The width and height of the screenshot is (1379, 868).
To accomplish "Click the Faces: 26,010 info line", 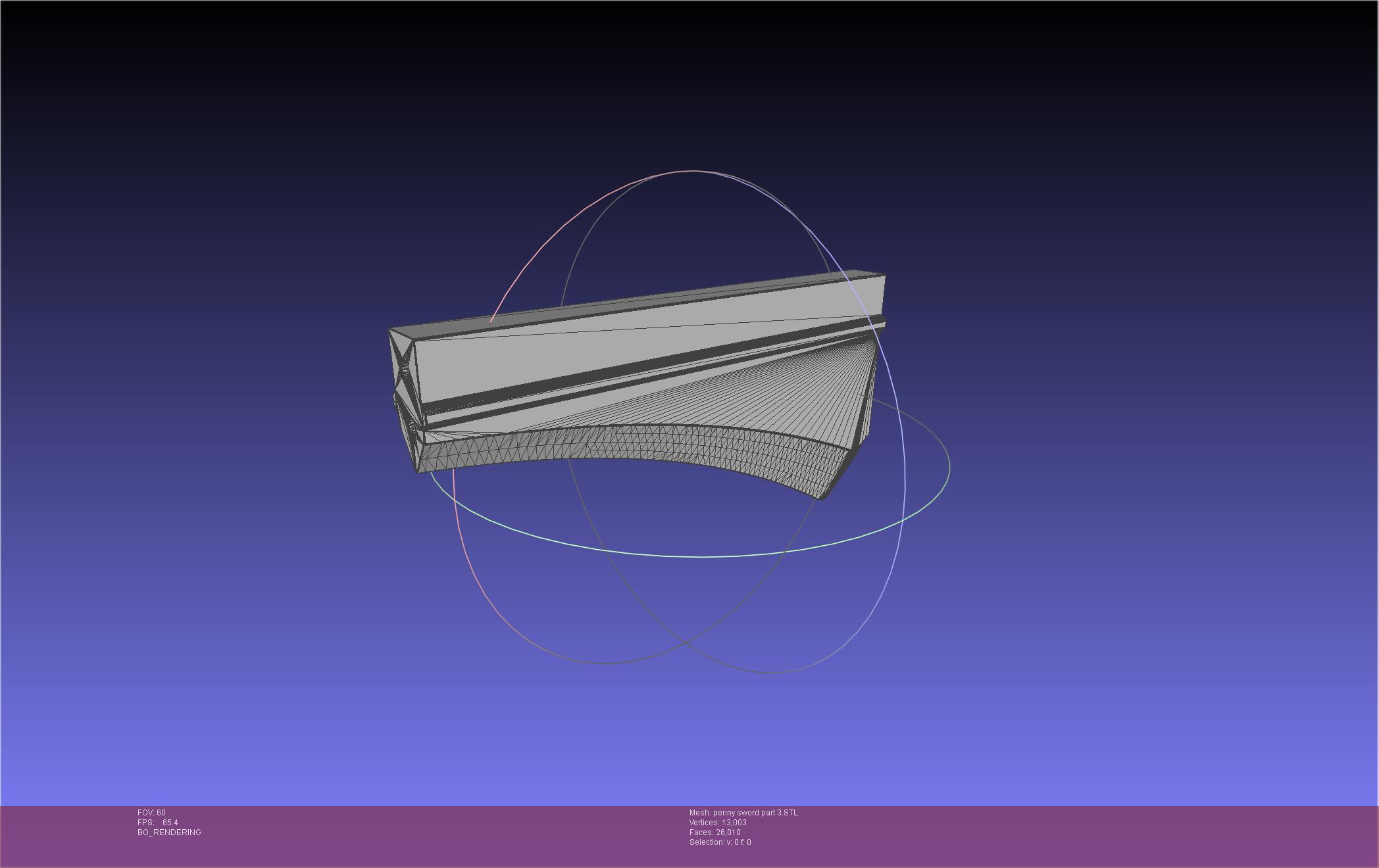I will (715, 832).
